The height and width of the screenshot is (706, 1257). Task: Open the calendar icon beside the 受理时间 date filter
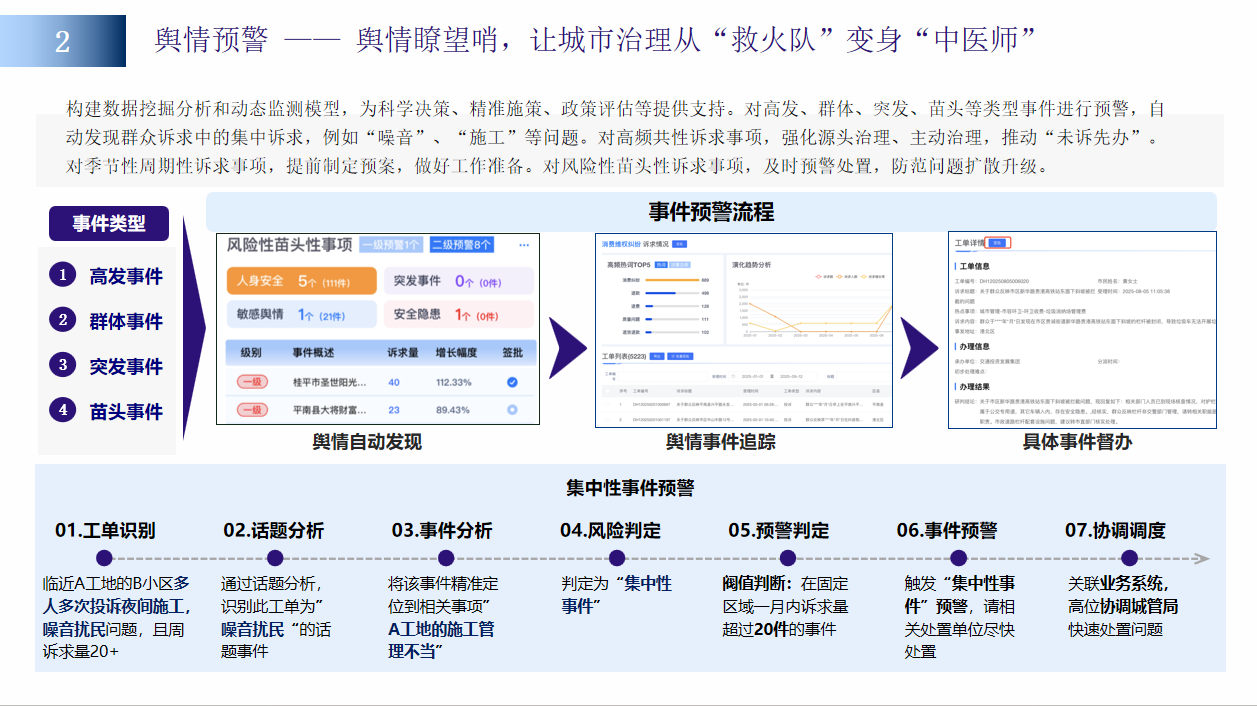pyautogui.click(x=732, y=376)
